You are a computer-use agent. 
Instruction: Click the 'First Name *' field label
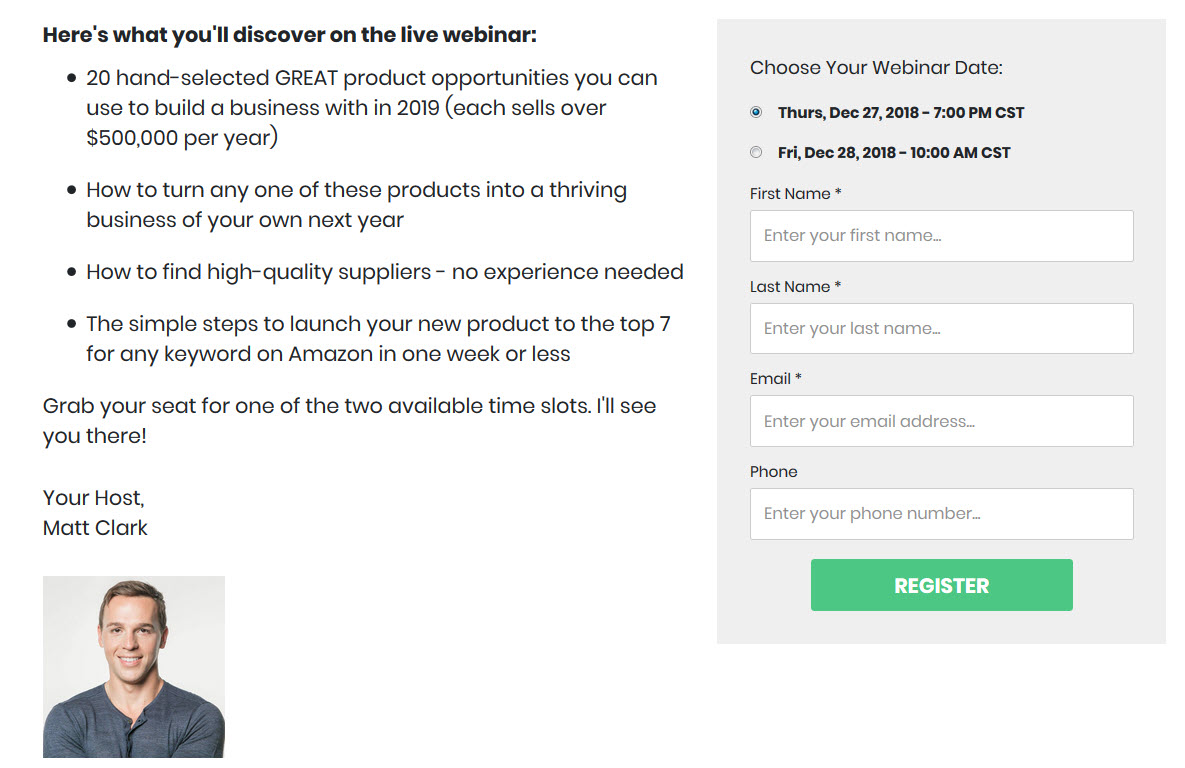tap(795, 194)
